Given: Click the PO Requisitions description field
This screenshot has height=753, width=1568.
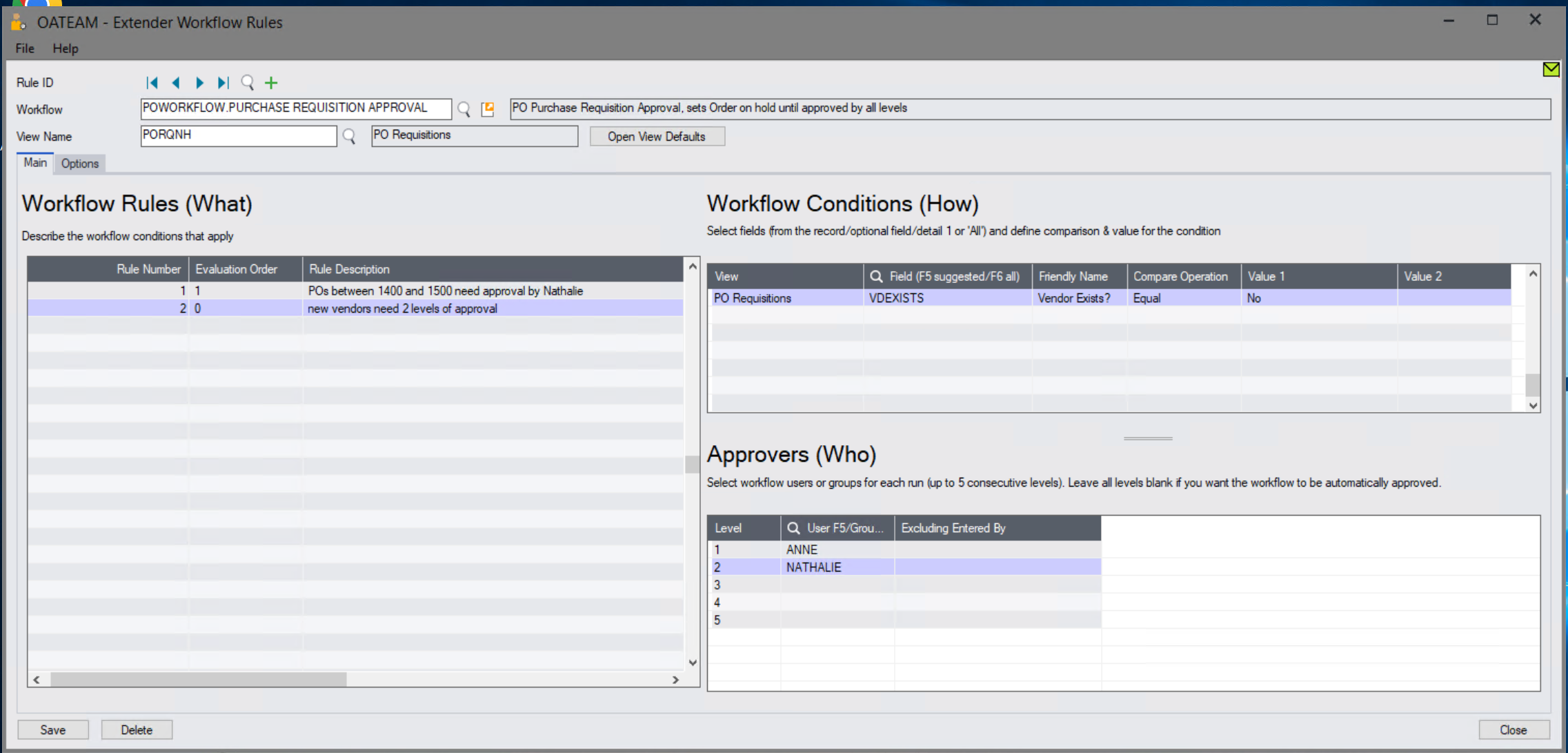Looking at the screenshot, I should [475, 135].
